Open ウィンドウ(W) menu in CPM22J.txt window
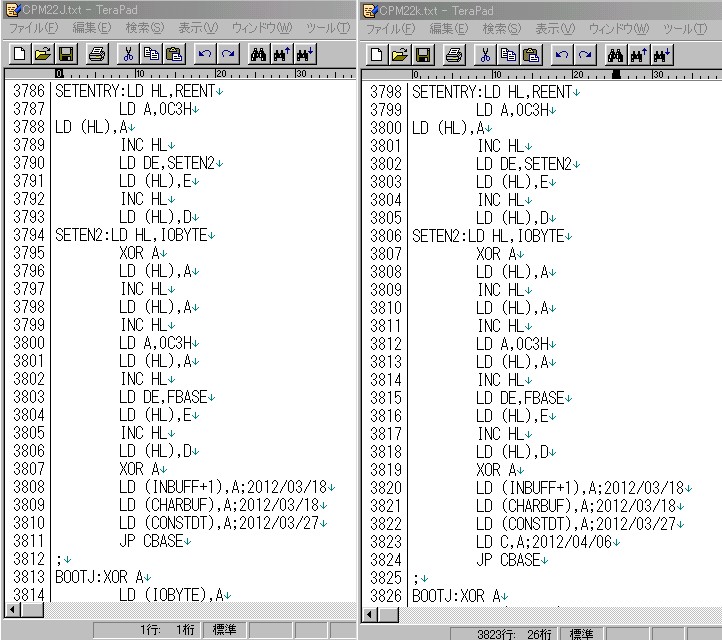Image resolution: width=722 pixels, height=640 pixels. pyautogui.click(x=262, y=28)
